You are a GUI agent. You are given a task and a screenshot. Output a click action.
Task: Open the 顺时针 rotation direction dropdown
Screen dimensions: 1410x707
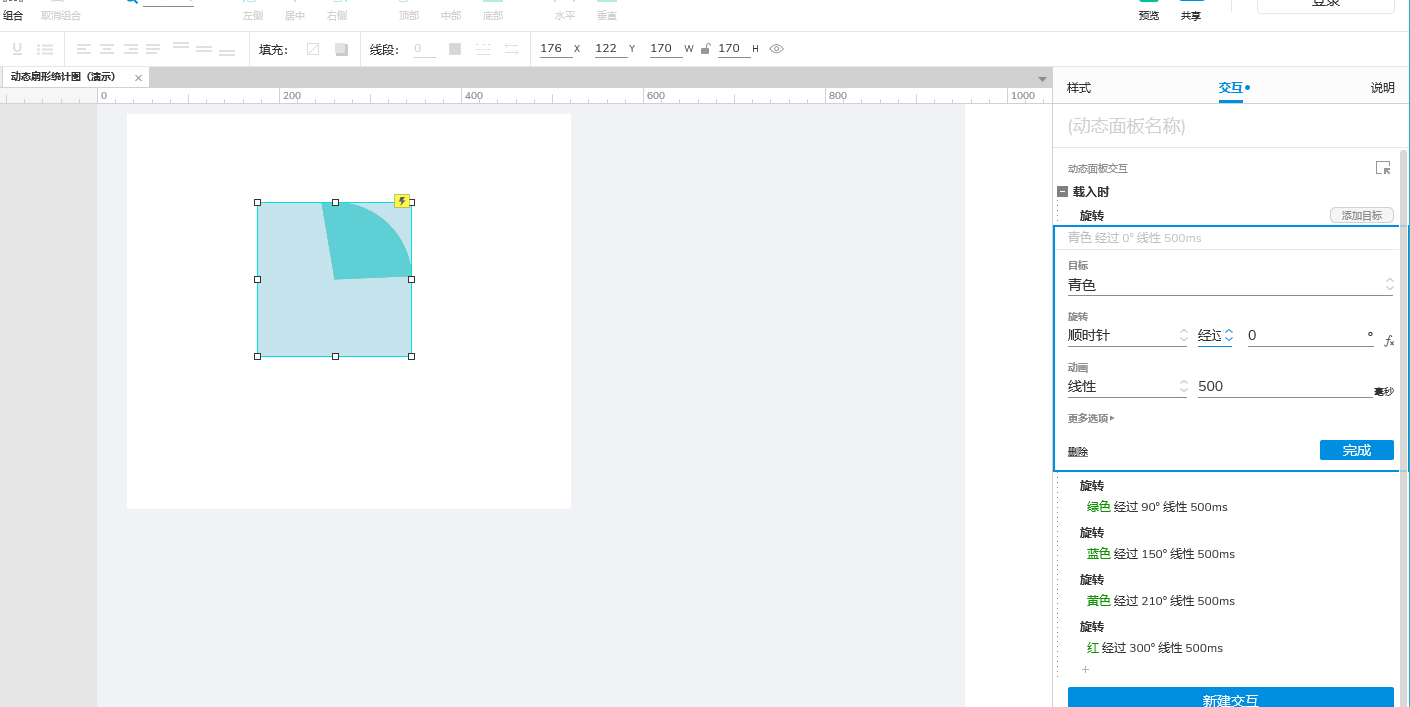(1127, 336)
